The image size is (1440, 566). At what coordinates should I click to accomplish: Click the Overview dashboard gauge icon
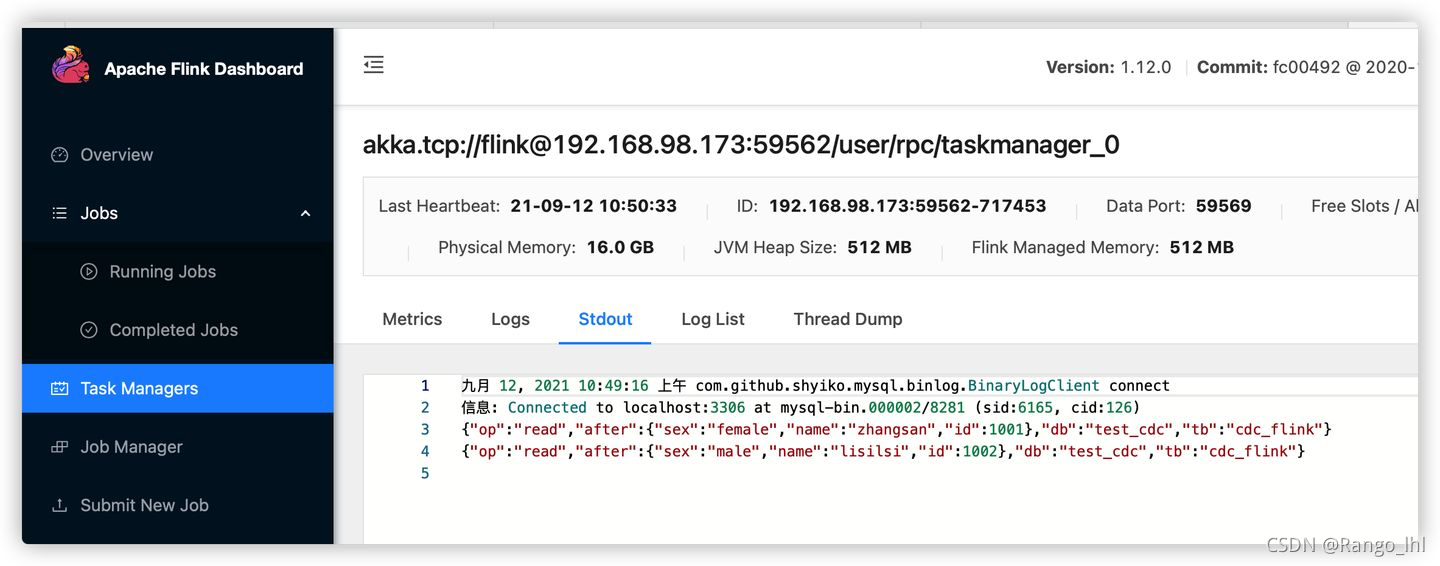pyautogui.click(x=60, y=155)
